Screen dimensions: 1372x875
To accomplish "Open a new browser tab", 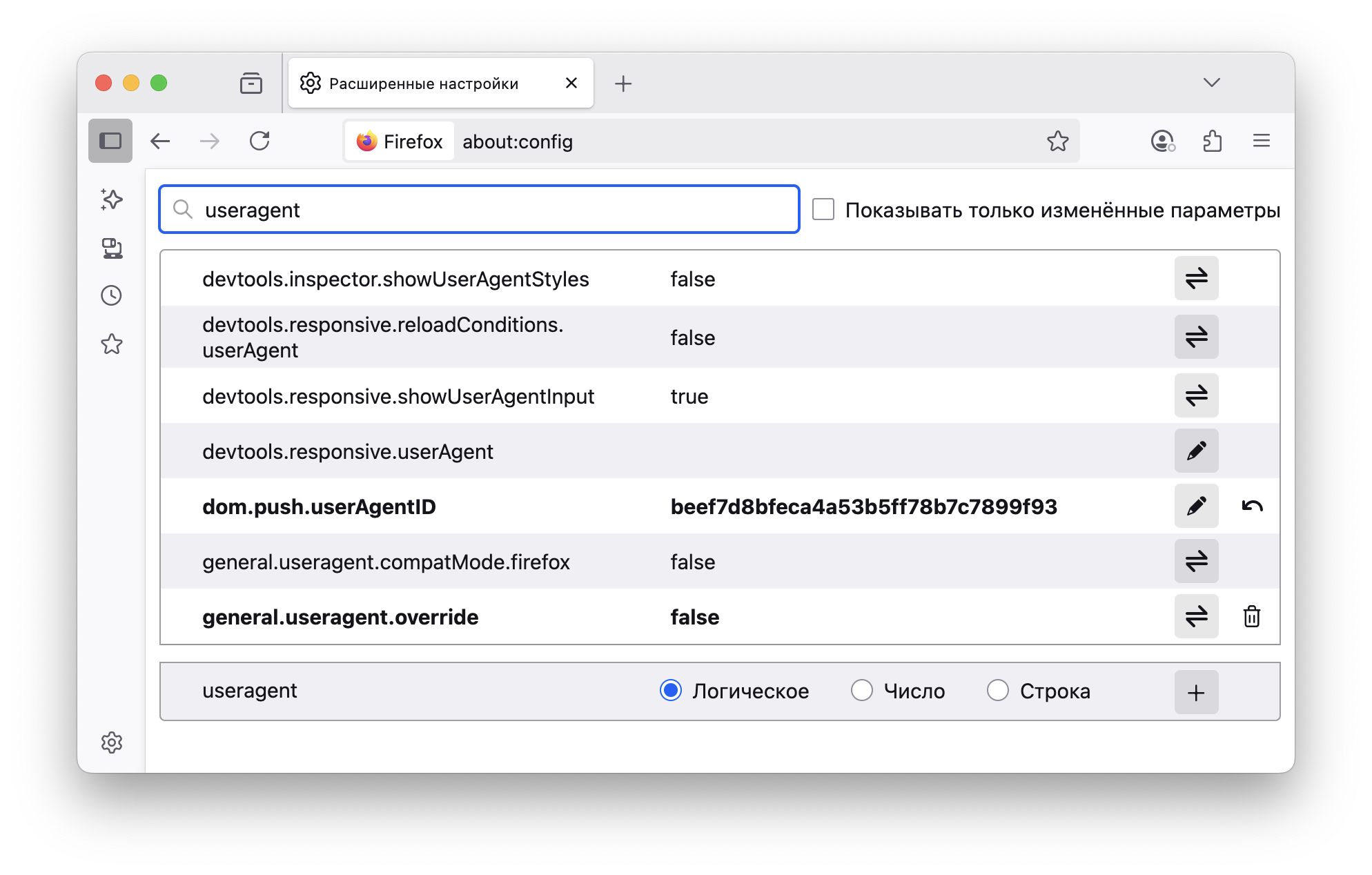I will [x=623, y=83].
